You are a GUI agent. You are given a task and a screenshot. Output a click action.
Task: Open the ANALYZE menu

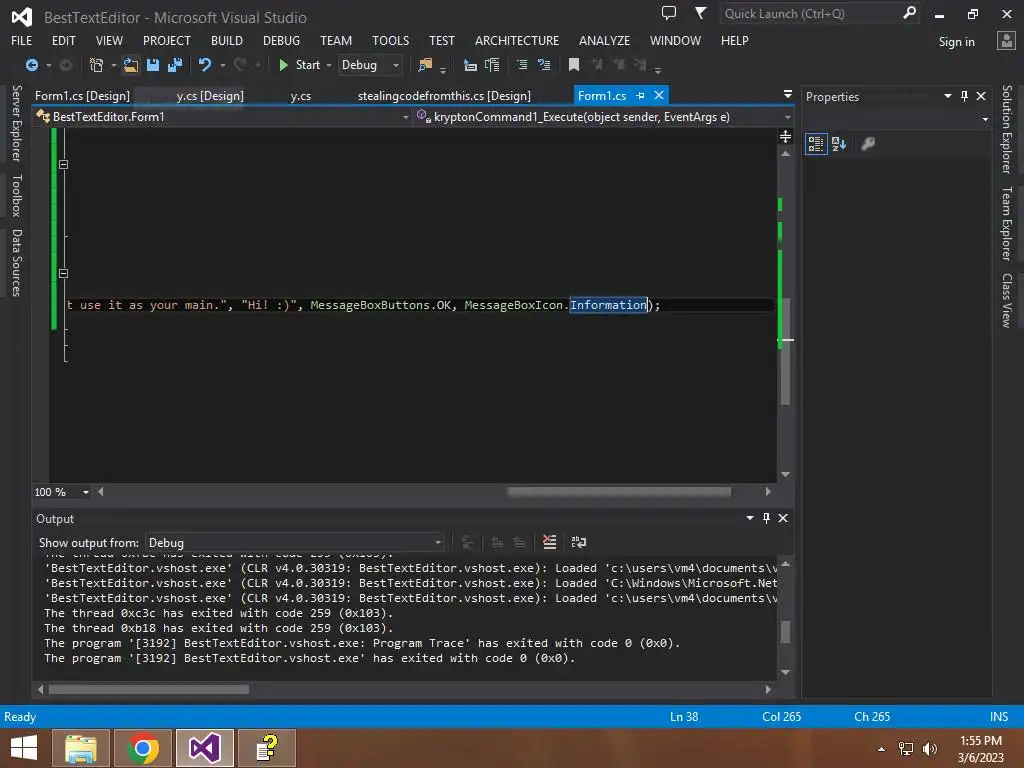[604, 40]
